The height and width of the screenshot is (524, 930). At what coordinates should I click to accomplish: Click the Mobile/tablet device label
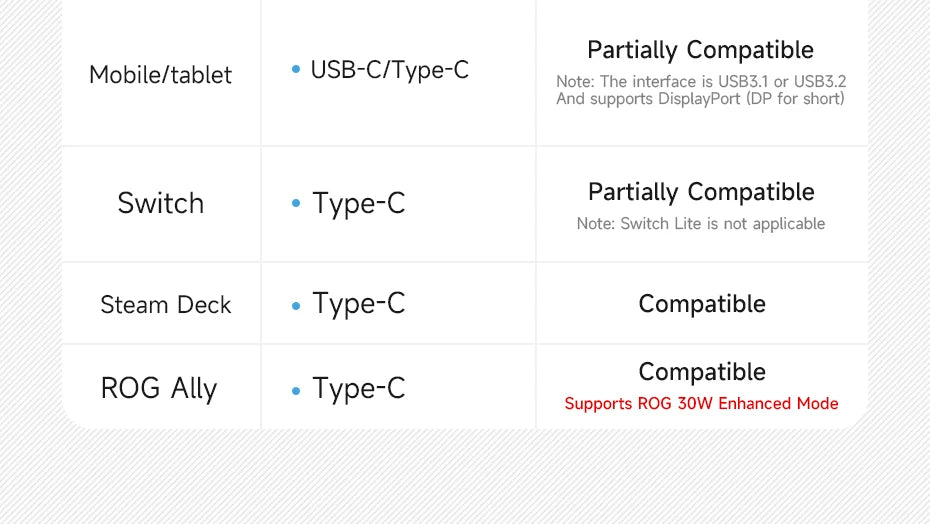[160, 75]
